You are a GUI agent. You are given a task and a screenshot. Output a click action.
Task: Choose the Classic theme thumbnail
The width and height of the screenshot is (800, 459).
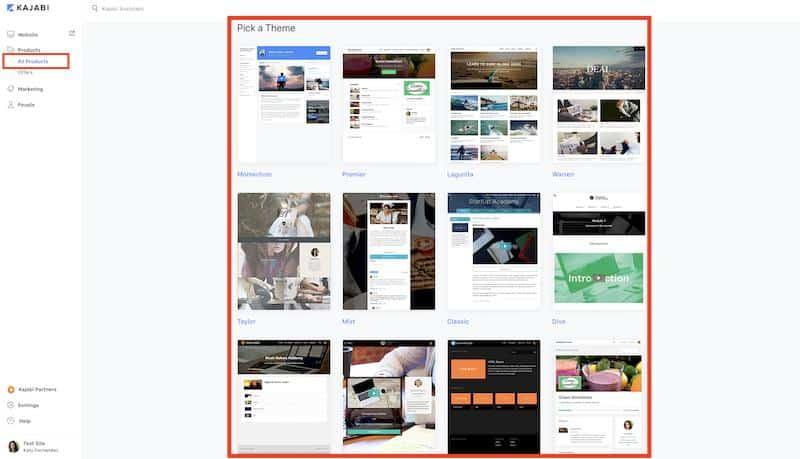pos(494,251)
